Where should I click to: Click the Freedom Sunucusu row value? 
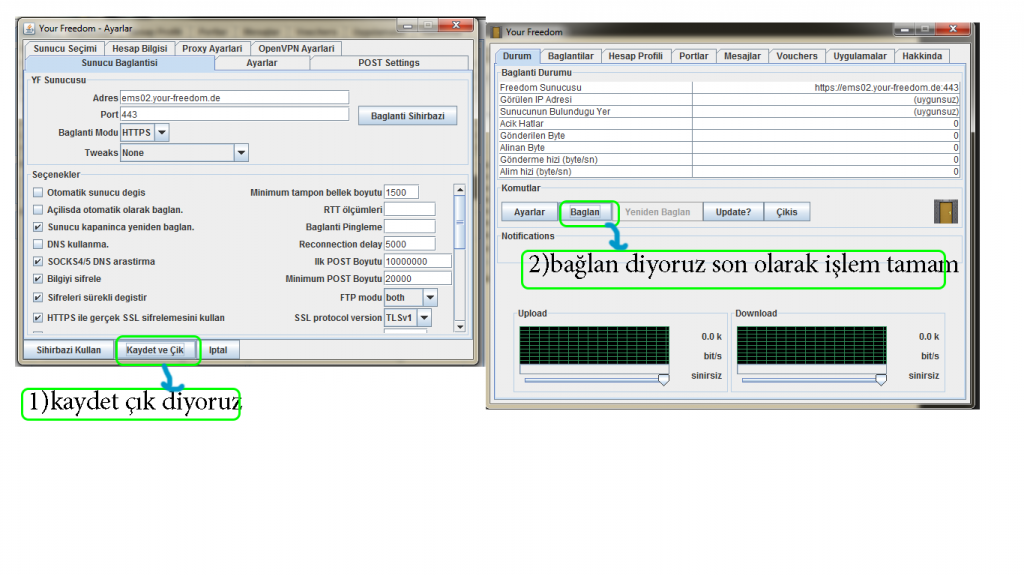(826, 87)
